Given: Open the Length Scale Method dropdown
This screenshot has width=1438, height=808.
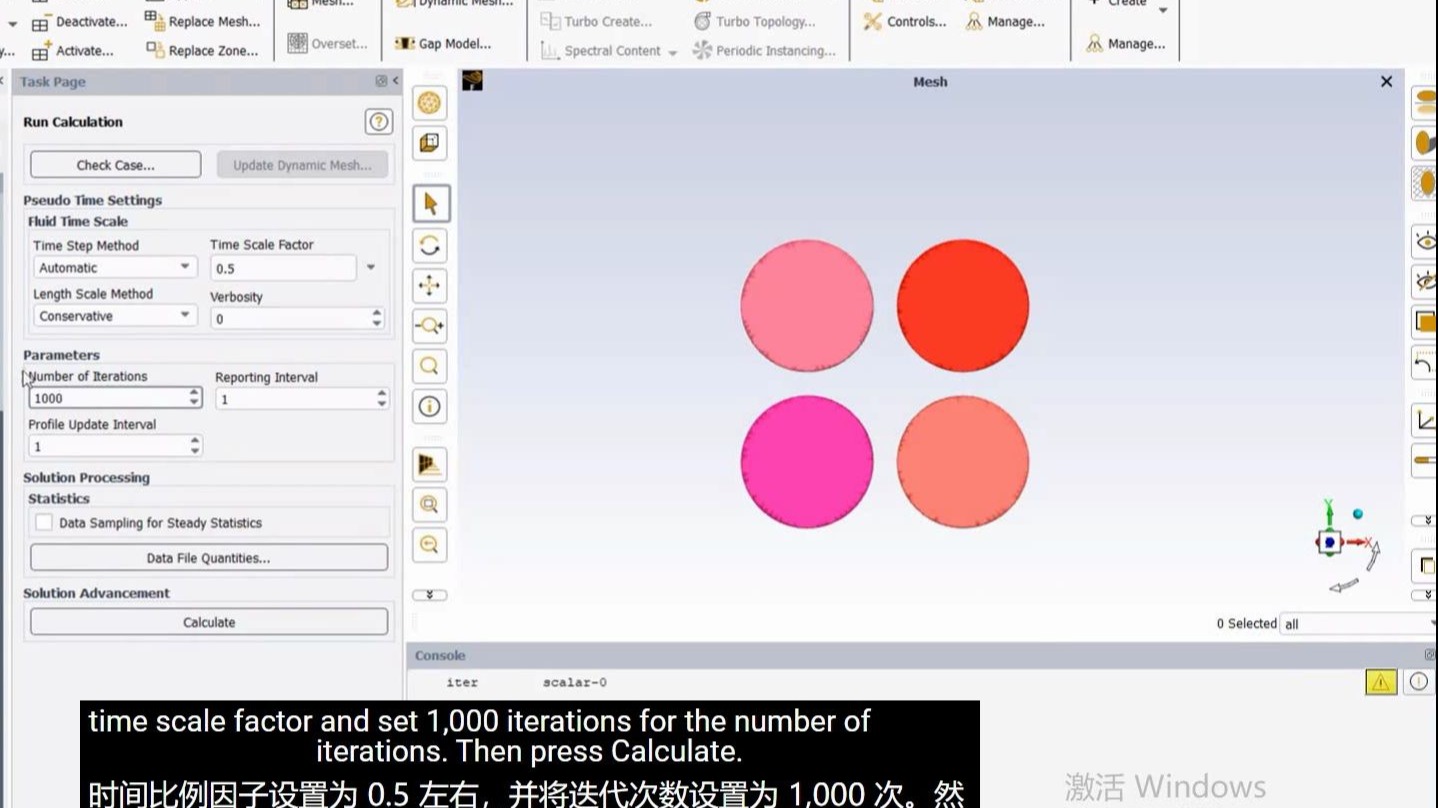Looking at the screenshot, I should pyautogui.click(x=114, y=316).
